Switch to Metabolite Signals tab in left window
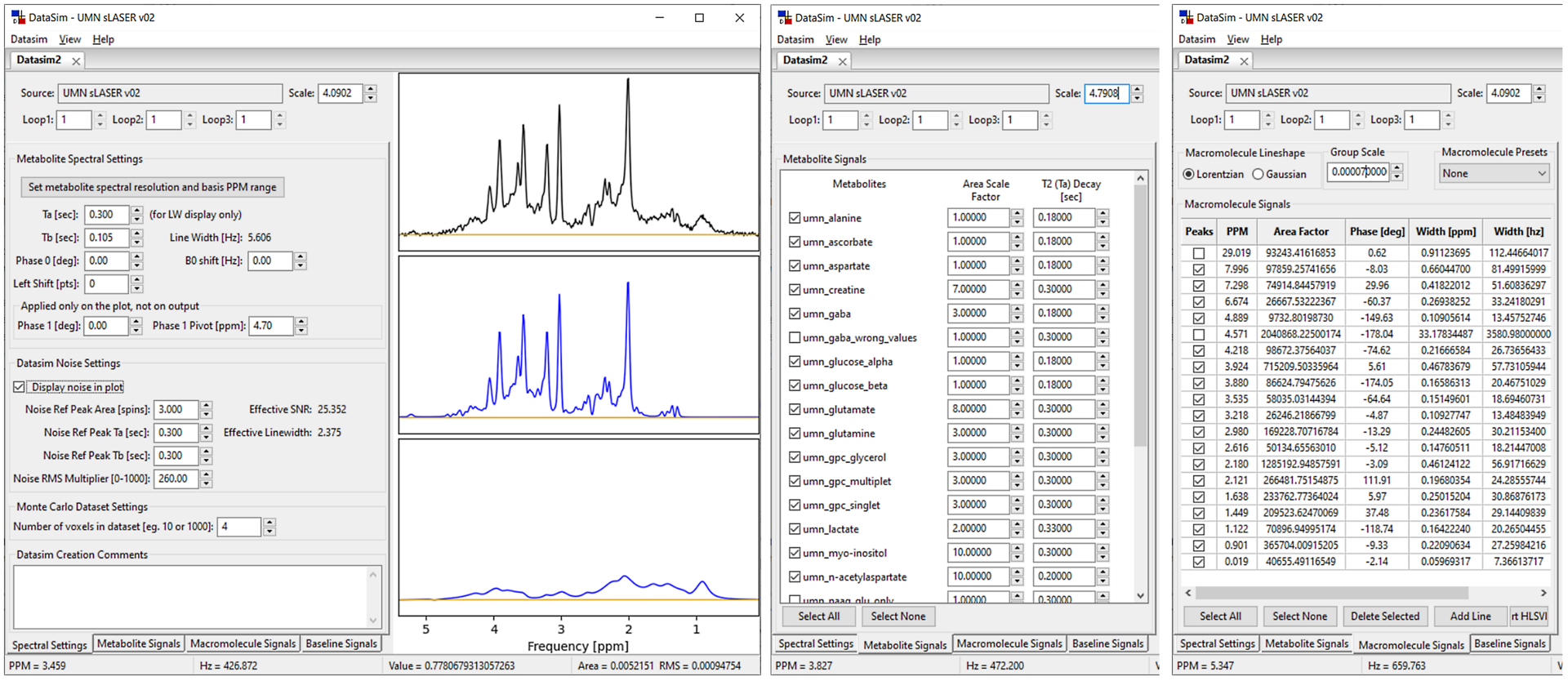Image resolution: width=1568 pixels, height=681 pixels. tap(139, 643)
